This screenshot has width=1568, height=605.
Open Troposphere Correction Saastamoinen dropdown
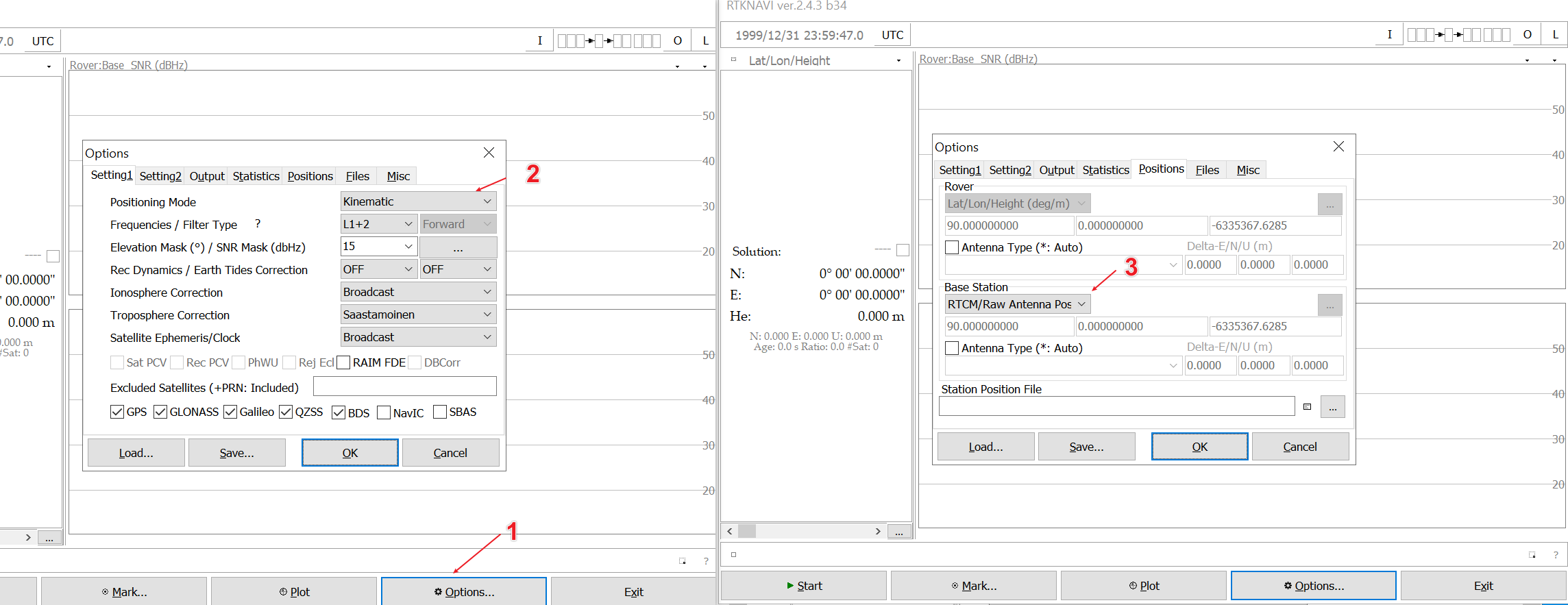click(x=418, y=314)
